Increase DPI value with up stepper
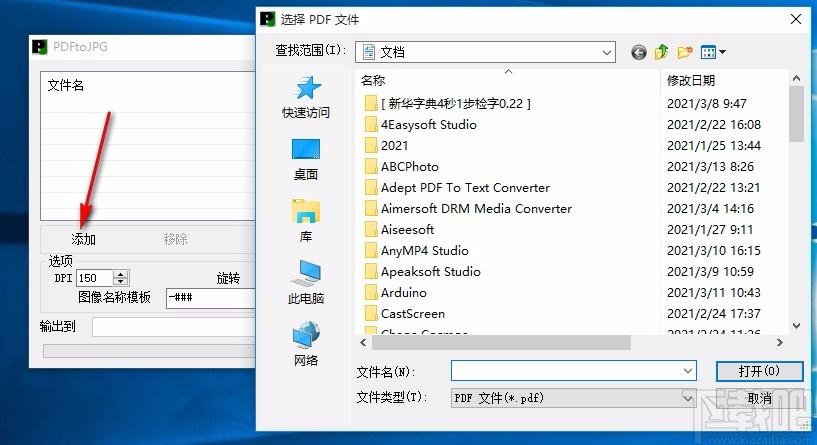 tap(121, 274)
